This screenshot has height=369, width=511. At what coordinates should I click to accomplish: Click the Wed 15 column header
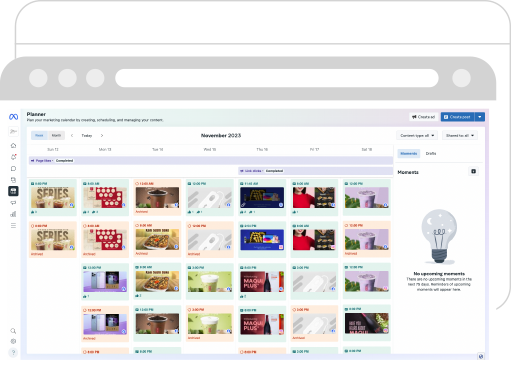coord(210,150)
